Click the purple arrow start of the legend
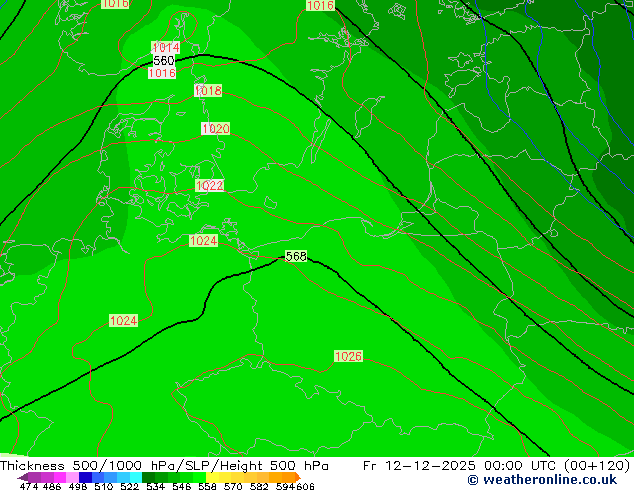Image resolution: width=634 pixels, height=490 pixels. [x=22, y=477]
